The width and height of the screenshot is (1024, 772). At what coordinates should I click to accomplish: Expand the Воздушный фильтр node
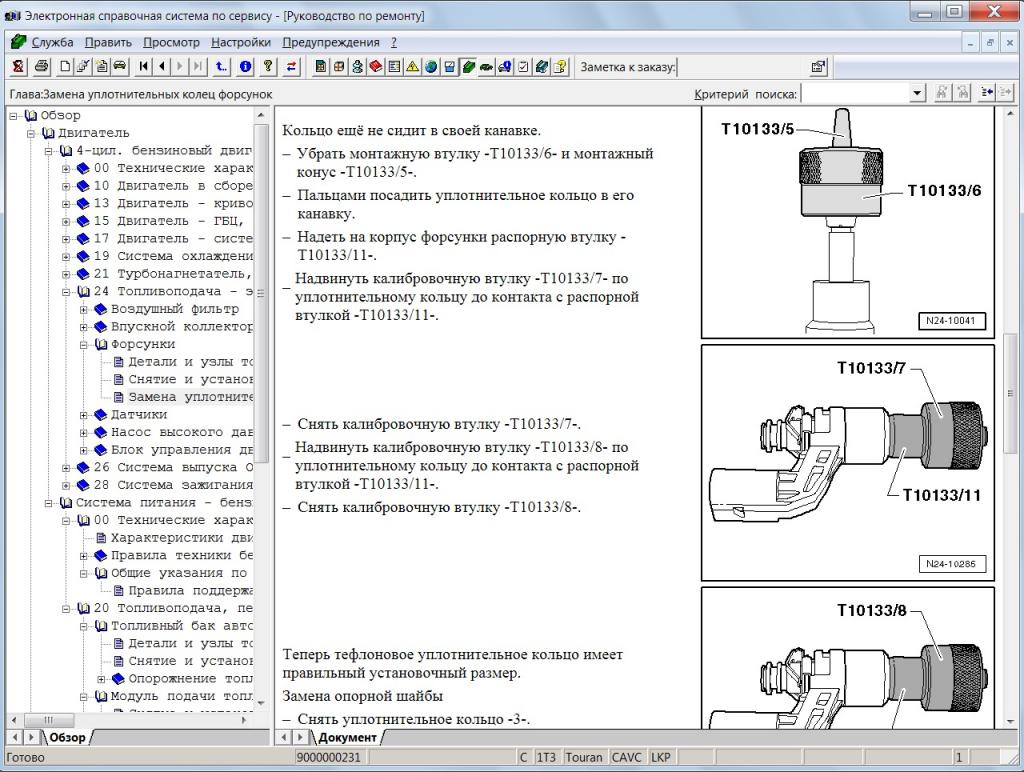(x=84, y=310)
